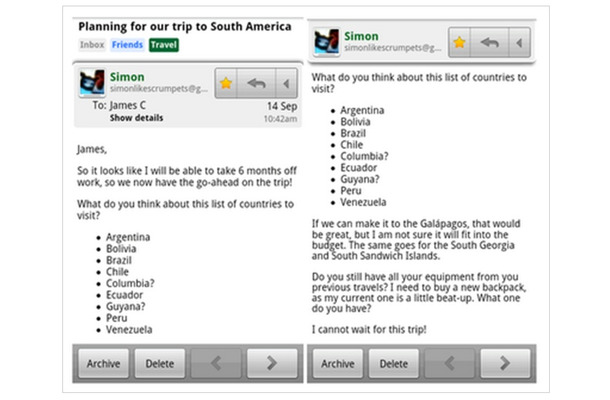Go to next conversation in left pane

pyautogui.click(x=272, y=363)
